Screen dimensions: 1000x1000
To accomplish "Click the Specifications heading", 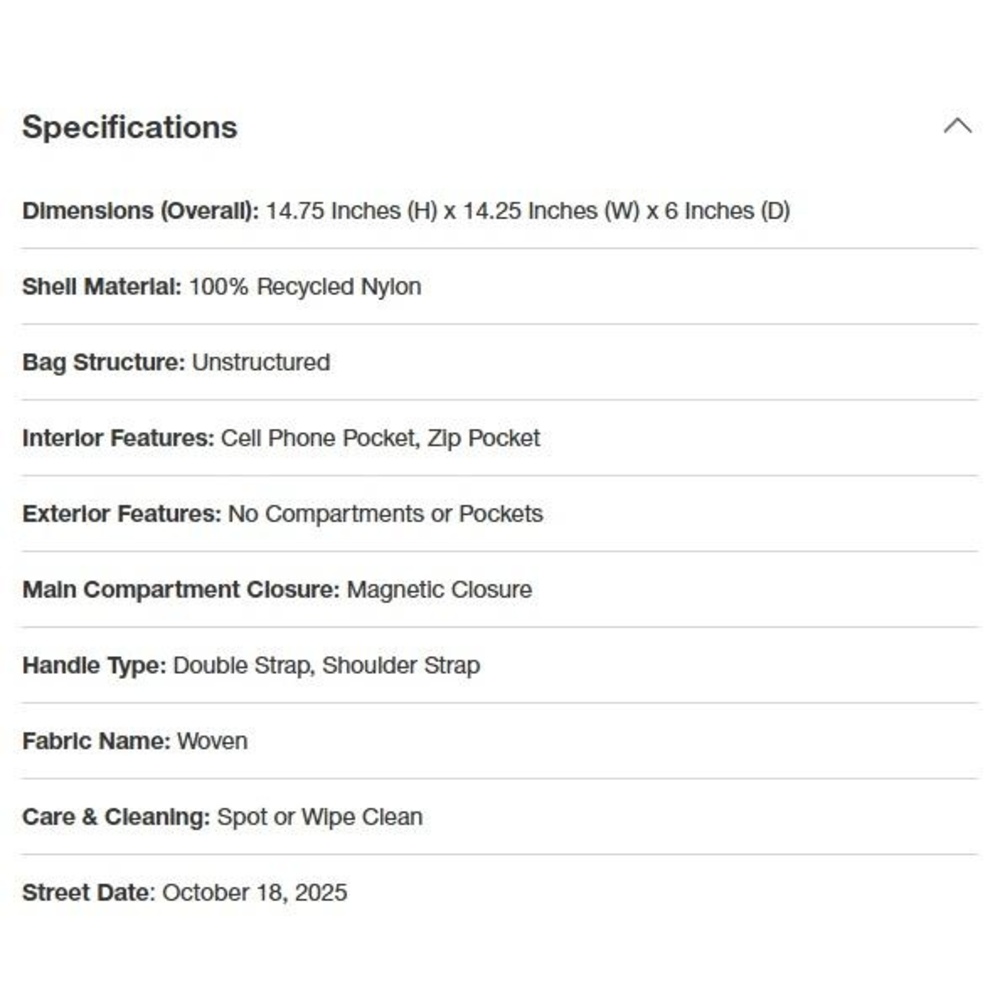I will 129,127.
